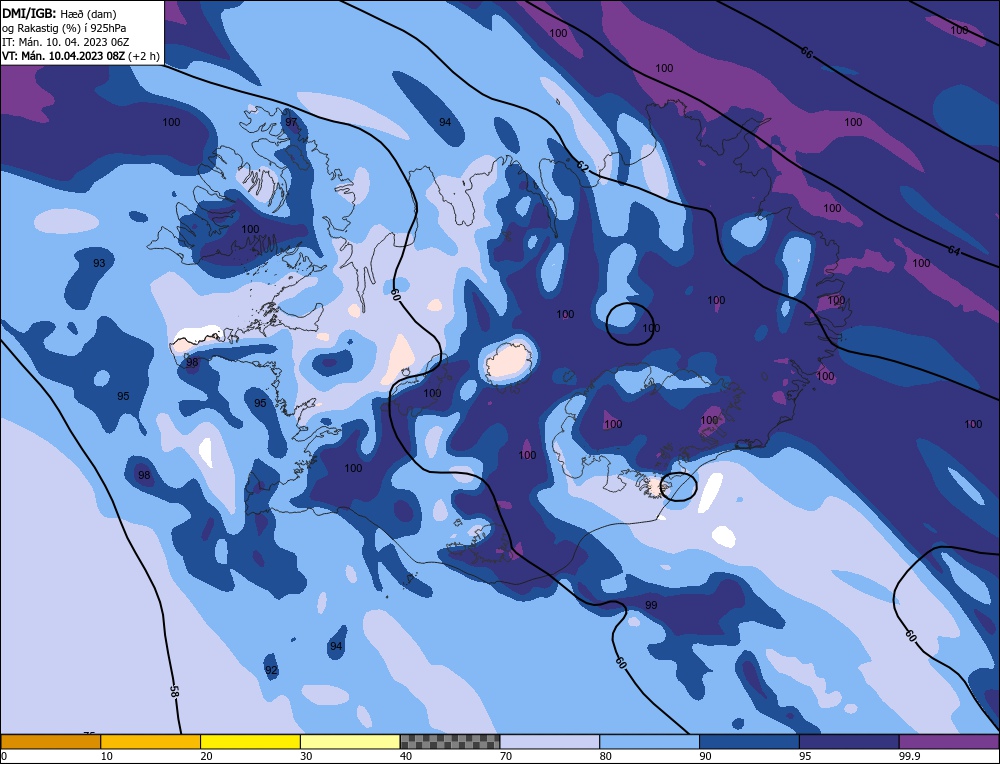Click the 20–30 yellow legend swatch
The width and height of the screenshot is (1000, 764).
click(250, 741)
